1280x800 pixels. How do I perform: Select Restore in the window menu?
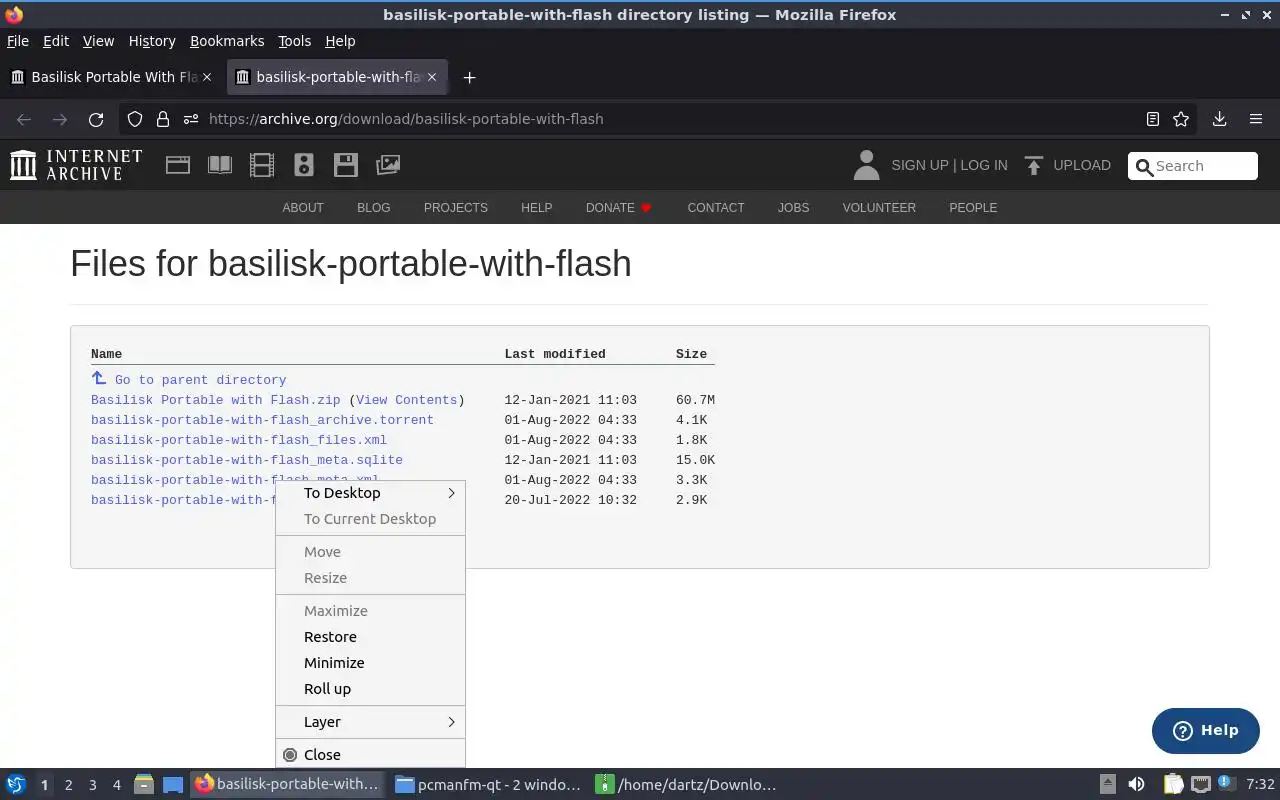[370, 637]
